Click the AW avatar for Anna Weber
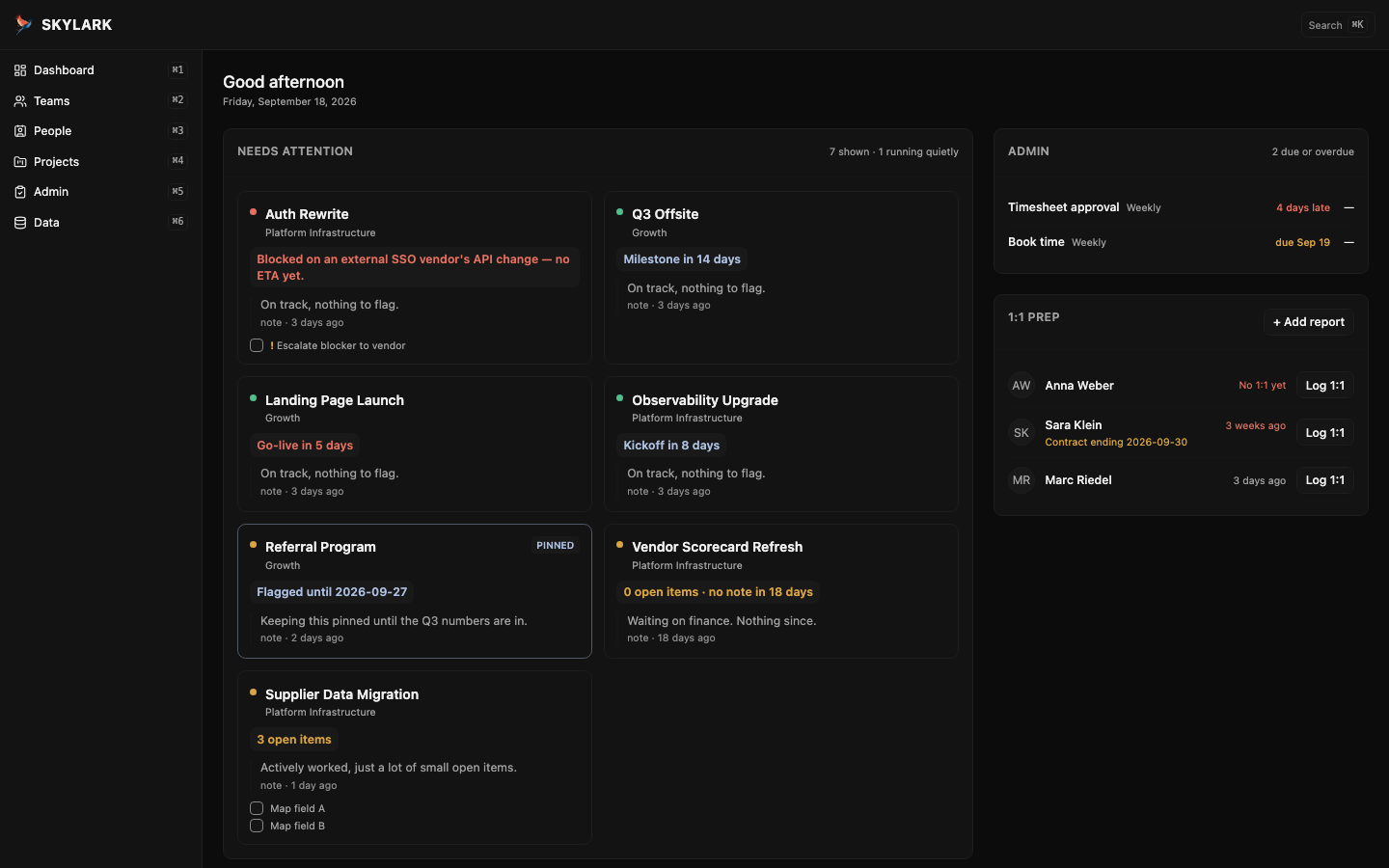 [1021, 386]
